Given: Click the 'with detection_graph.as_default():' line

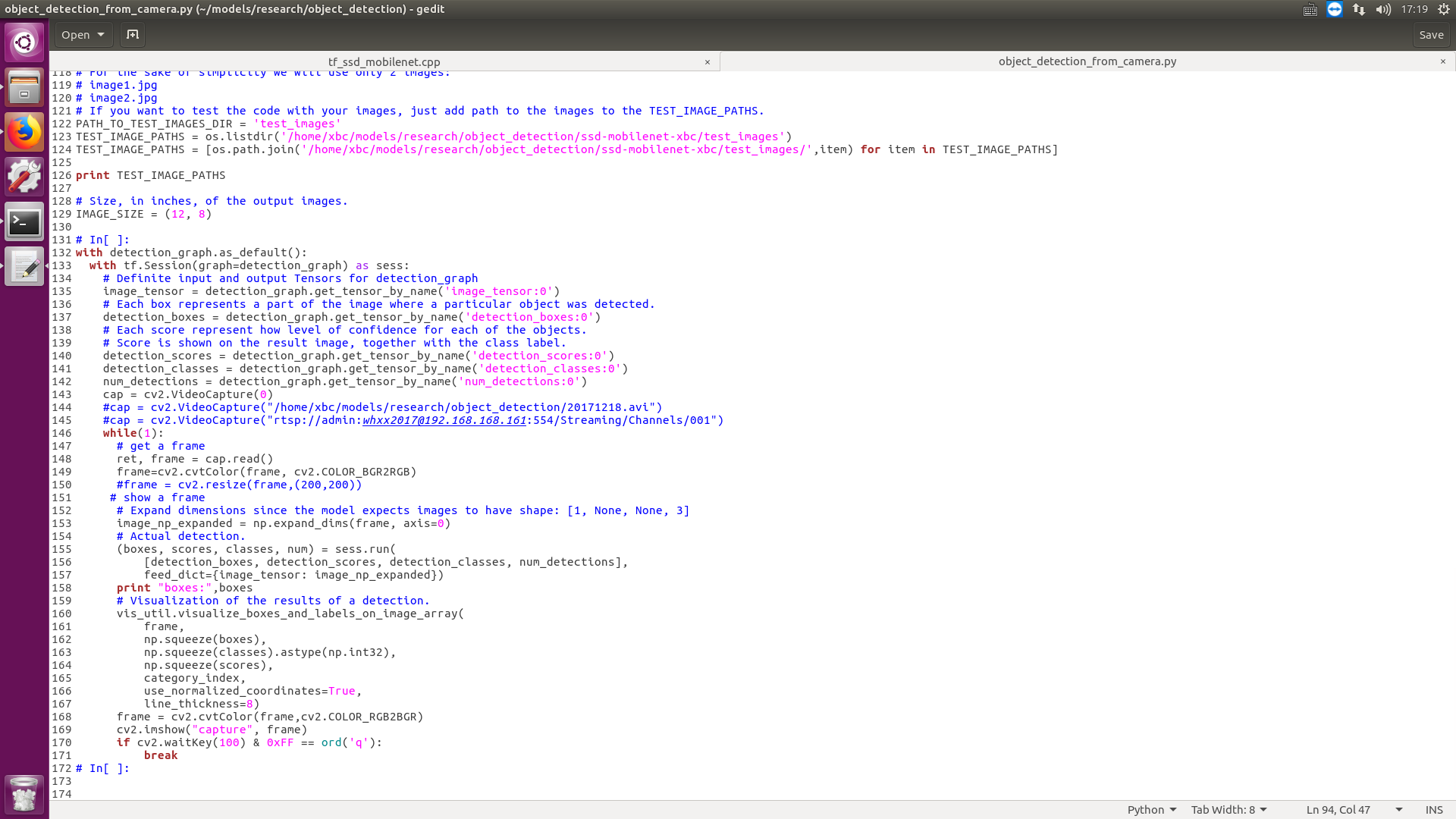Looking at the screenshot, I should tap(192, 253).
